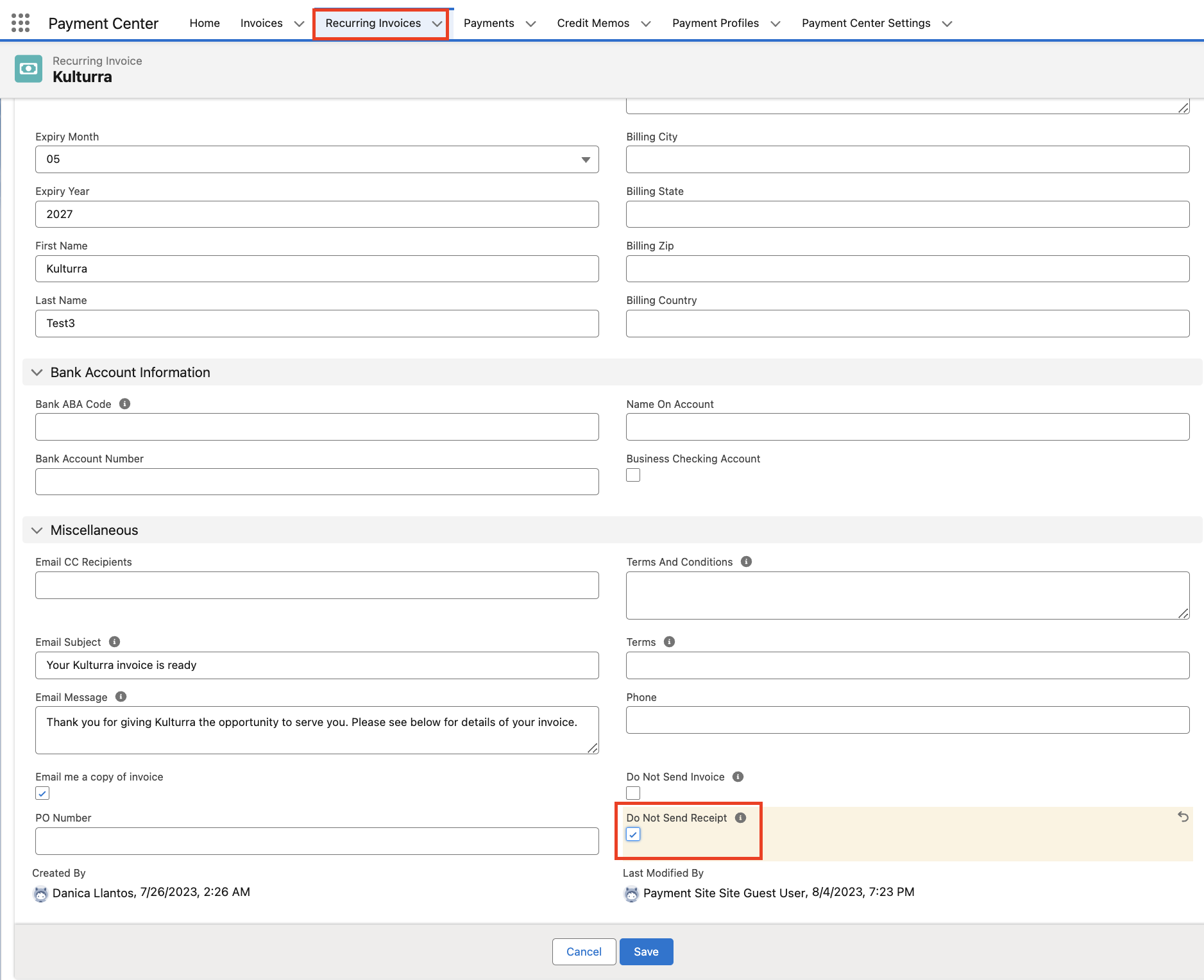This screenshot has height=980, width=1204.
Task: Go to the Home tab
Action: point(205,23)
